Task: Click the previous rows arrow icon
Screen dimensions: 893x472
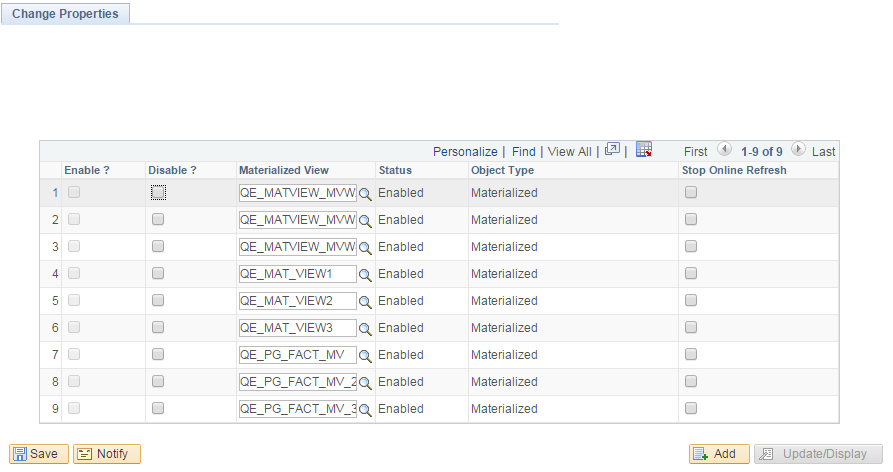Action: [724, 150]
